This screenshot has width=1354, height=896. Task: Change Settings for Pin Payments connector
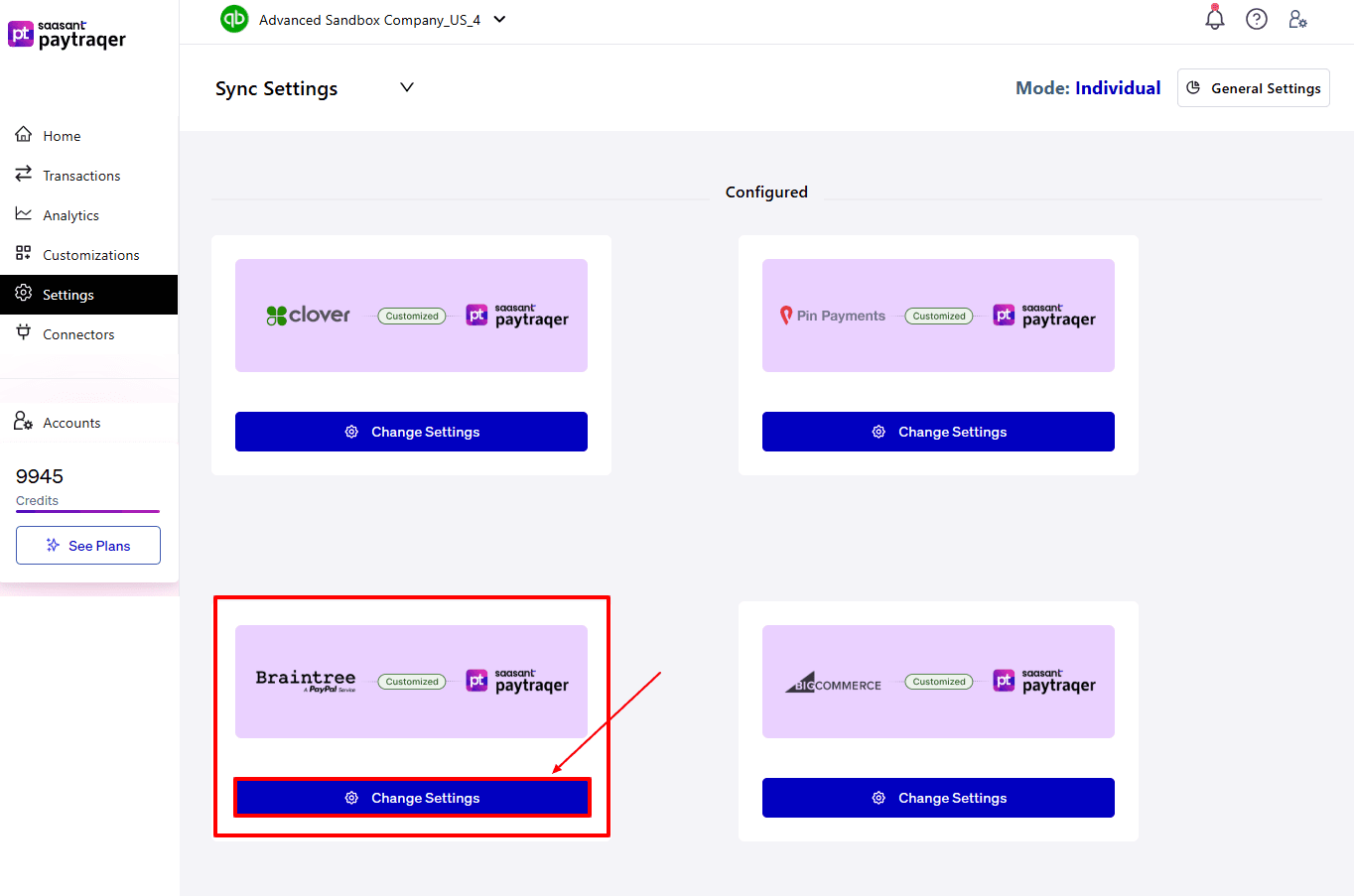click(938, 432)
